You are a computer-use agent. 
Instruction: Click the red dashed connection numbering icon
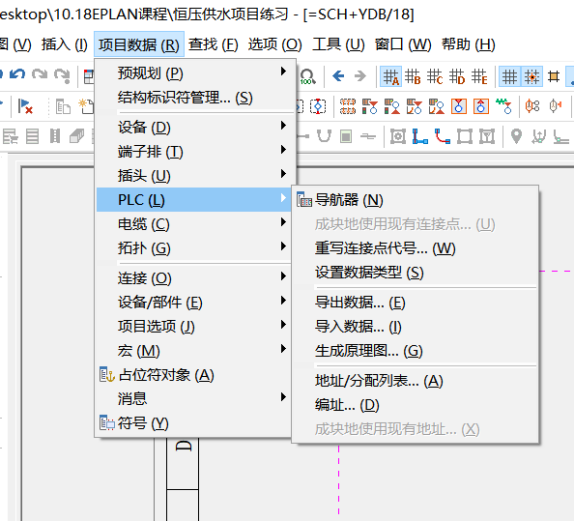tap(348, 107)
